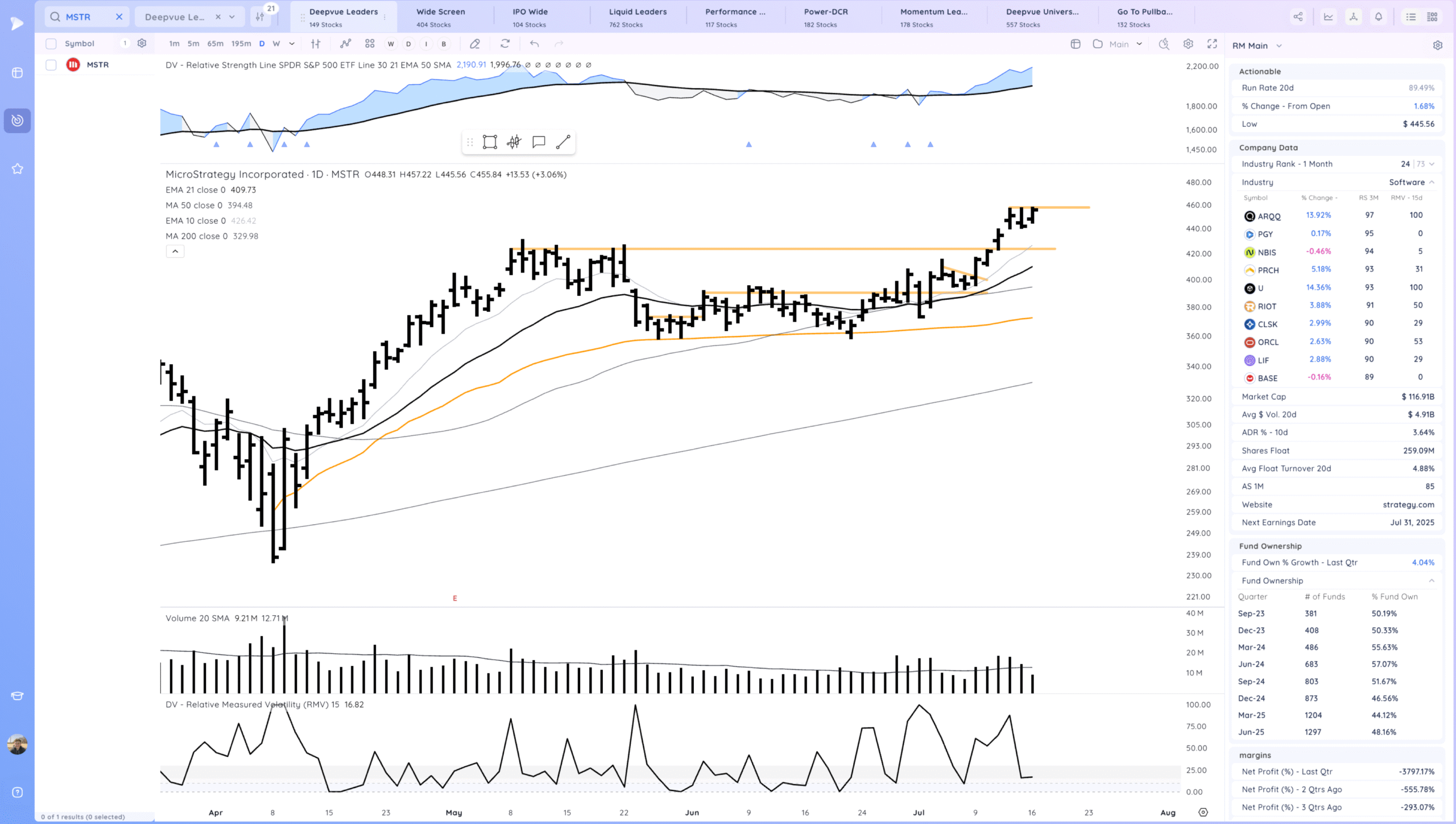Open the chart bar style selector

pos(316,44)
